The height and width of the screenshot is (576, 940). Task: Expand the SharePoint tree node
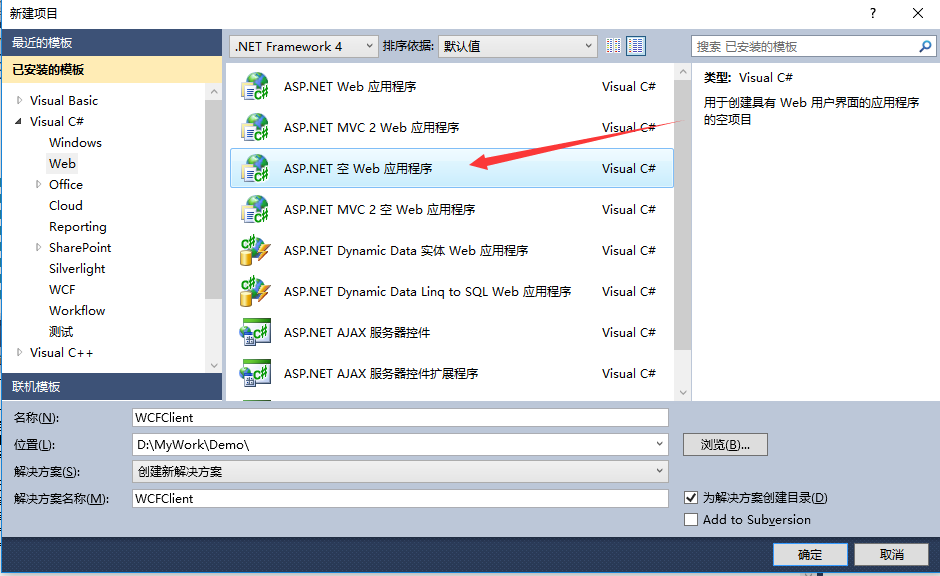(38, 248)
